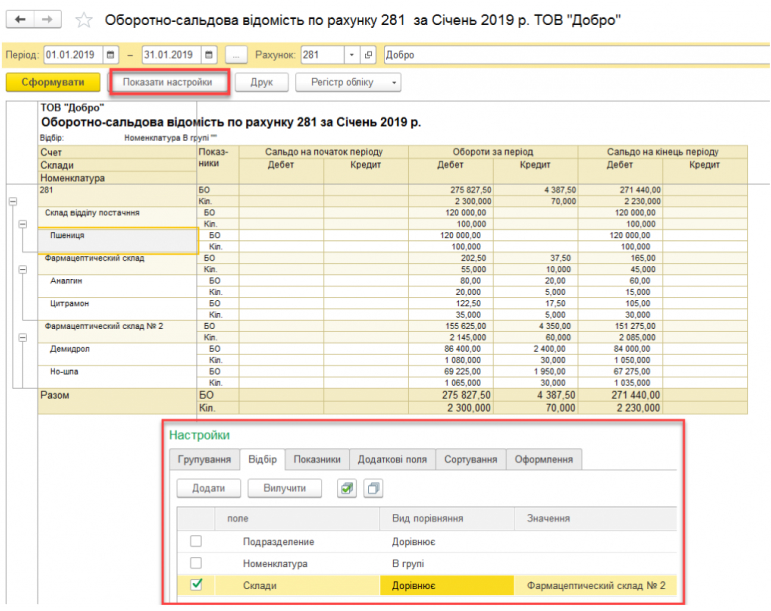The image size is (771, 611).
Task: Click the Друк button
Action: tap(262, 82)
